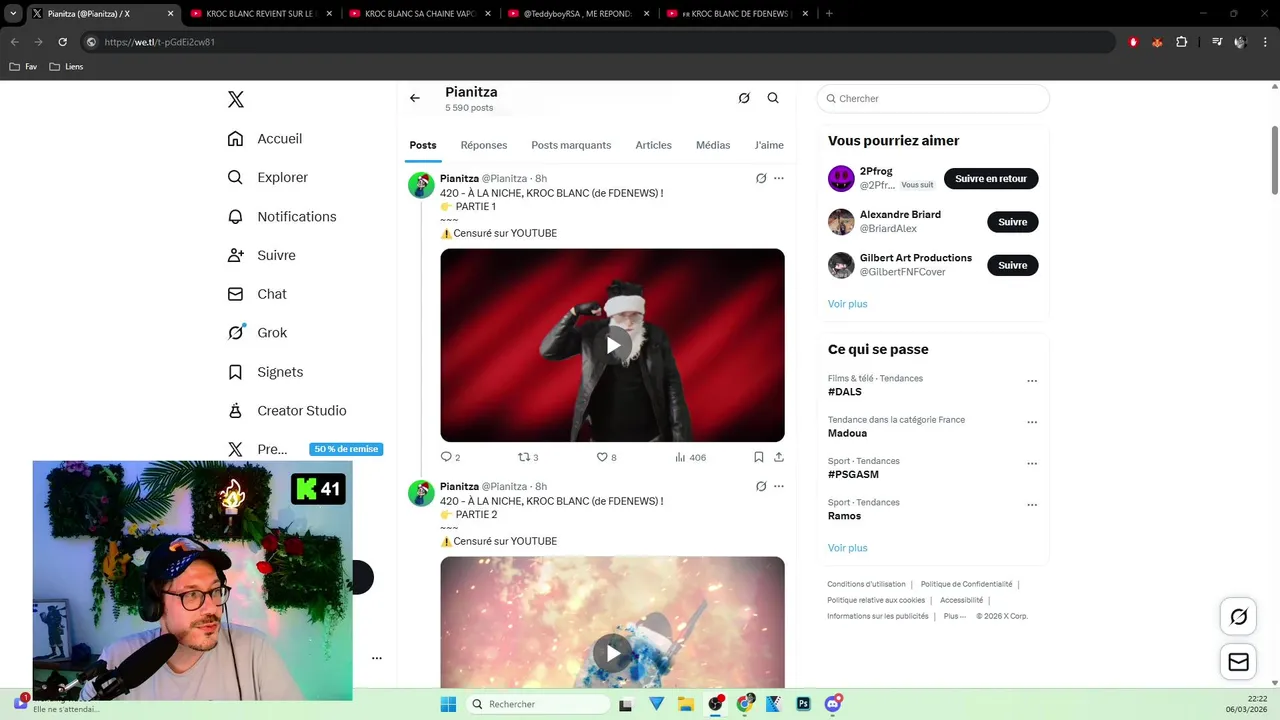The width and height of the screenshot is (1280, 720).
Task: Click Voir plus under suggestions
Action: click(848, 304)
